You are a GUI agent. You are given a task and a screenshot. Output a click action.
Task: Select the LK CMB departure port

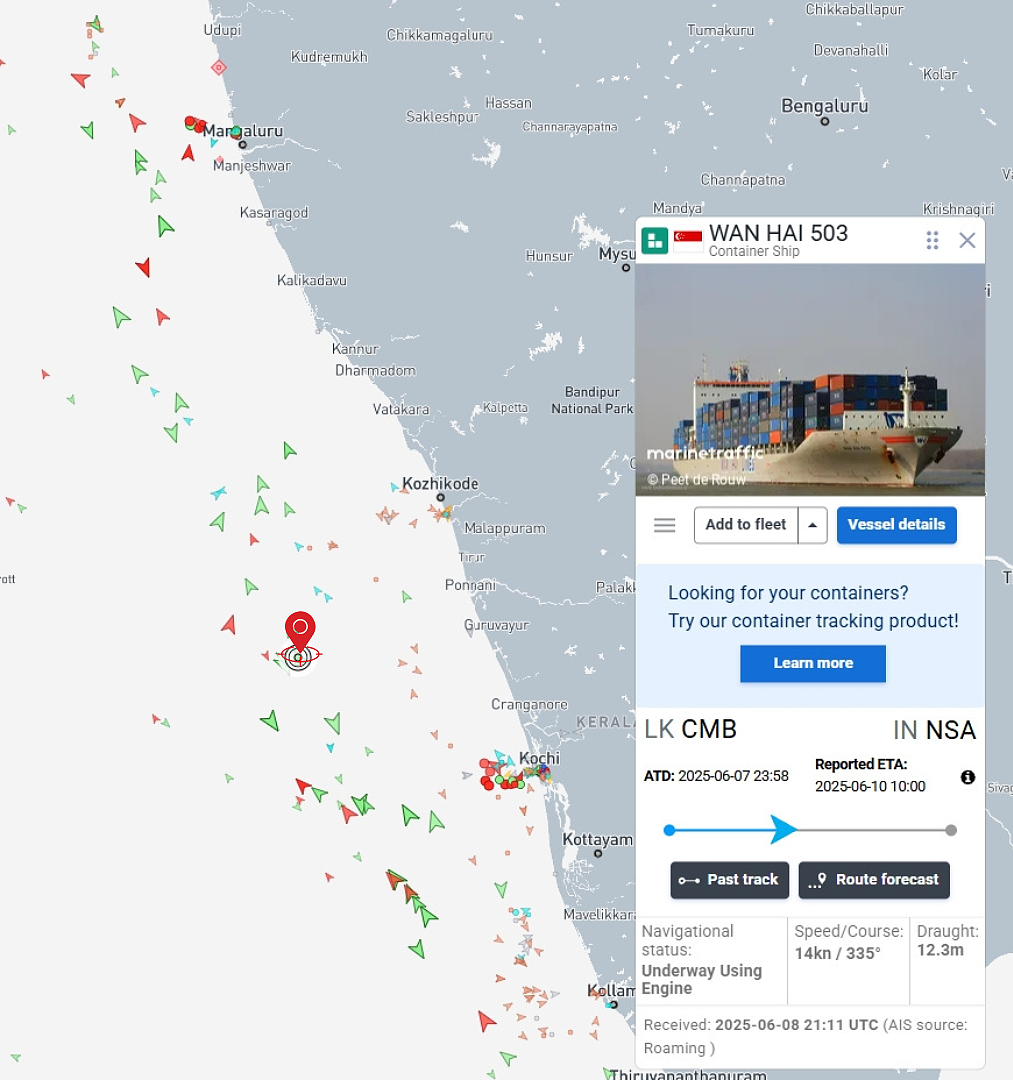coord(690,729)
